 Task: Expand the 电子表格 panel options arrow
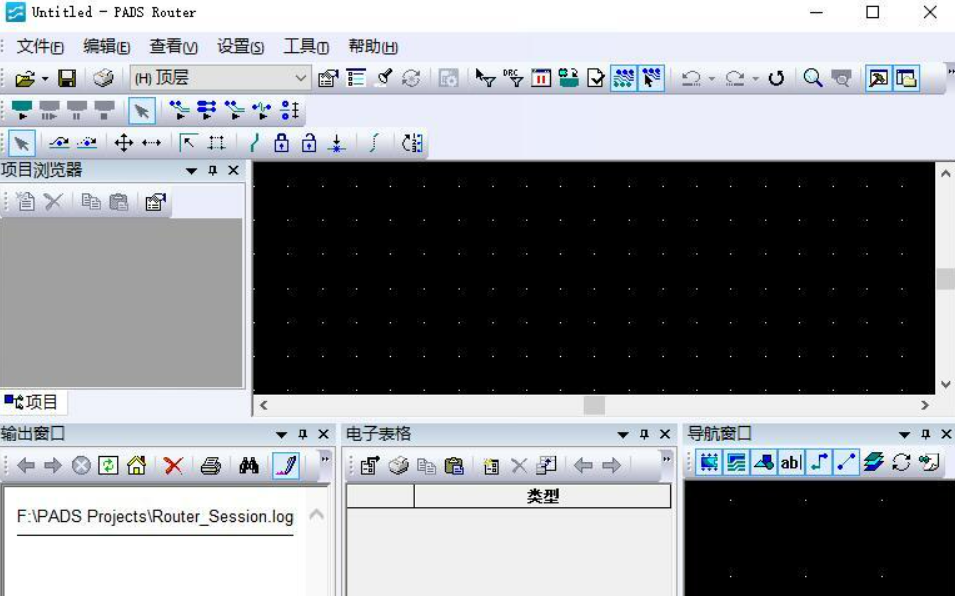(622, 435)
